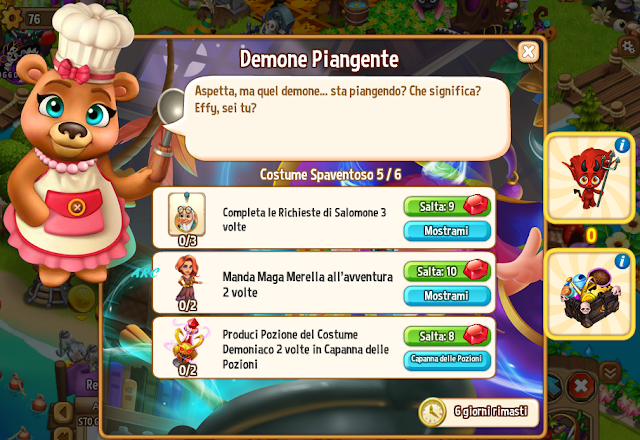Image resolution: width=640 pixels, height=440 pixels.
Task: Click the red X cancel button at bottom right
Action: pyautogui.click(x=581, y=385)
